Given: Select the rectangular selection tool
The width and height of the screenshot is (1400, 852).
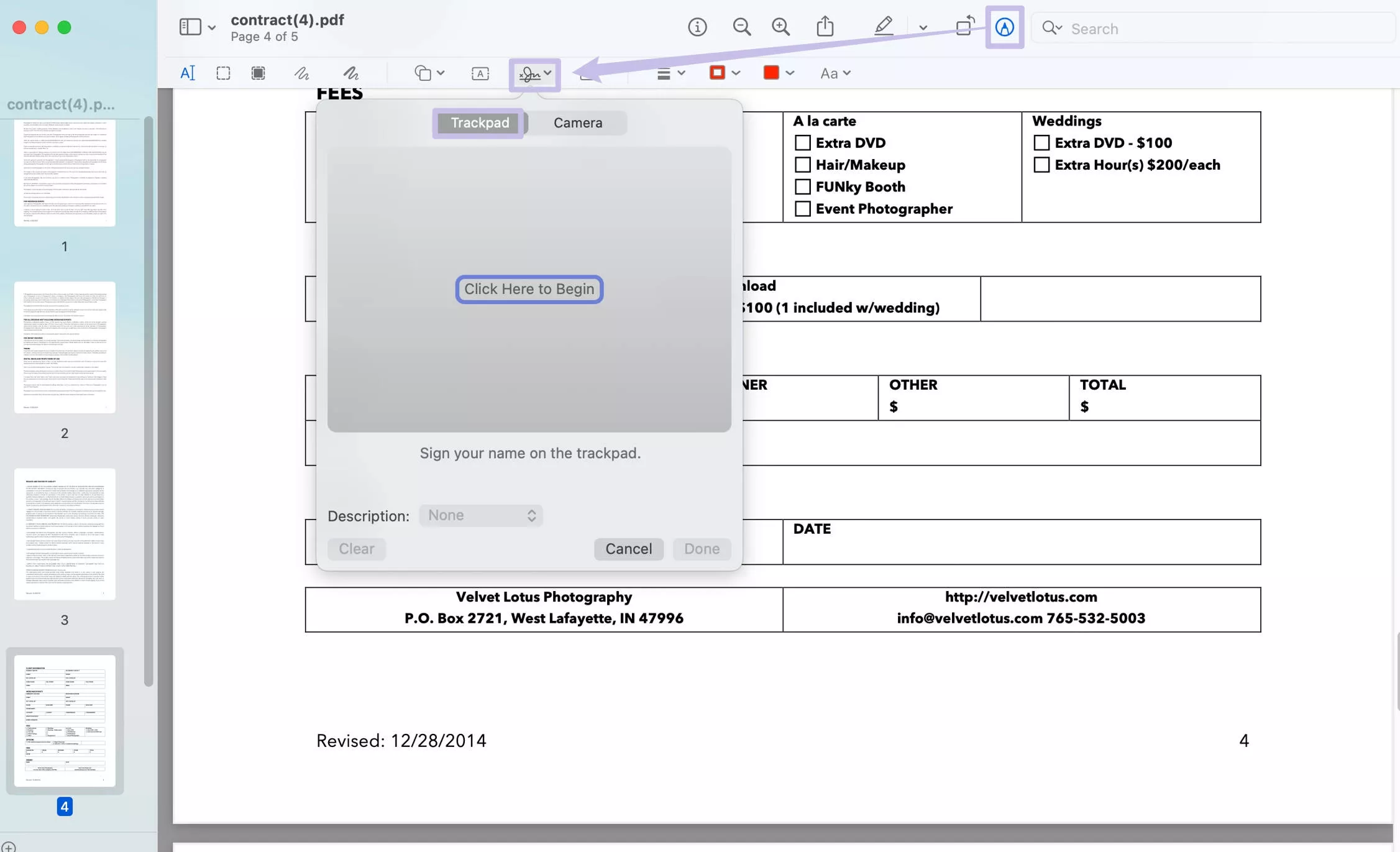Looking at the screenshot, I should pos(223,73).
